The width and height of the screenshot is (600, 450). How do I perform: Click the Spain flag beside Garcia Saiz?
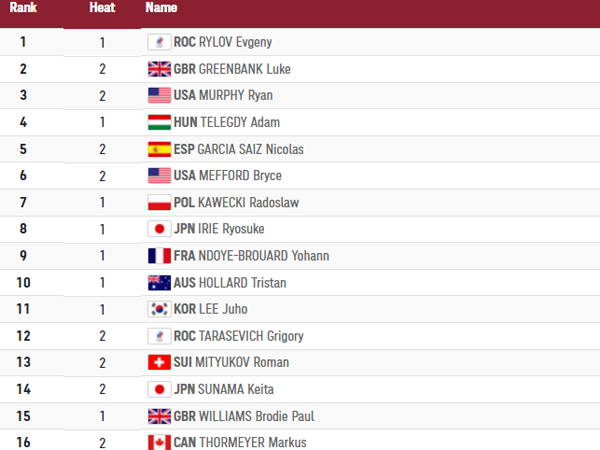(159, 149)
